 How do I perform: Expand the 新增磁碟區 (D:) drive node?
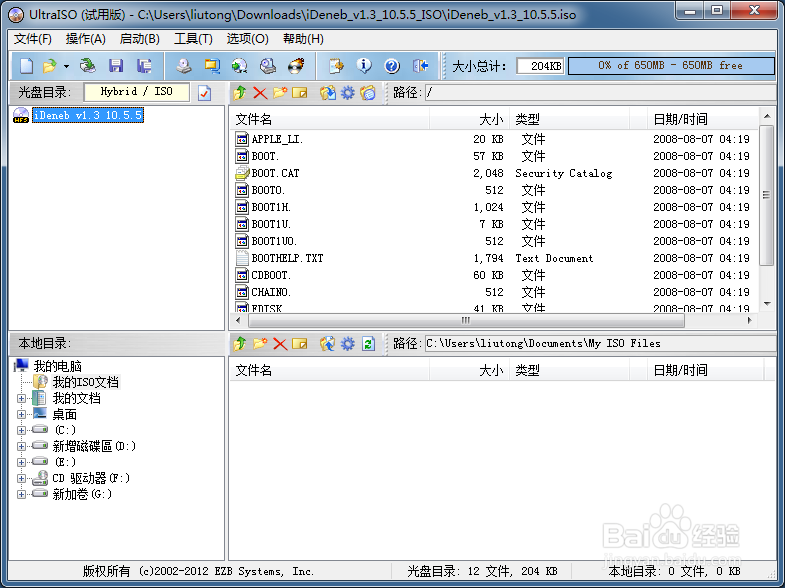click(21, 446)
